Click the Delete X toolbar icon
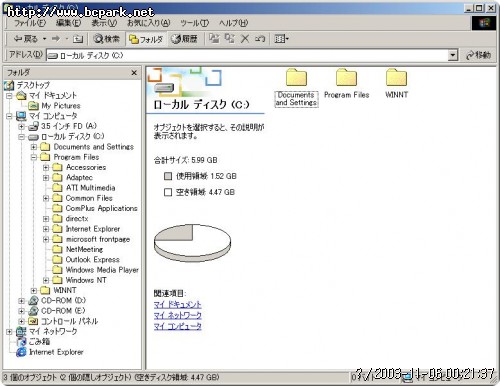The image size is (500, 386). point(245,39)
